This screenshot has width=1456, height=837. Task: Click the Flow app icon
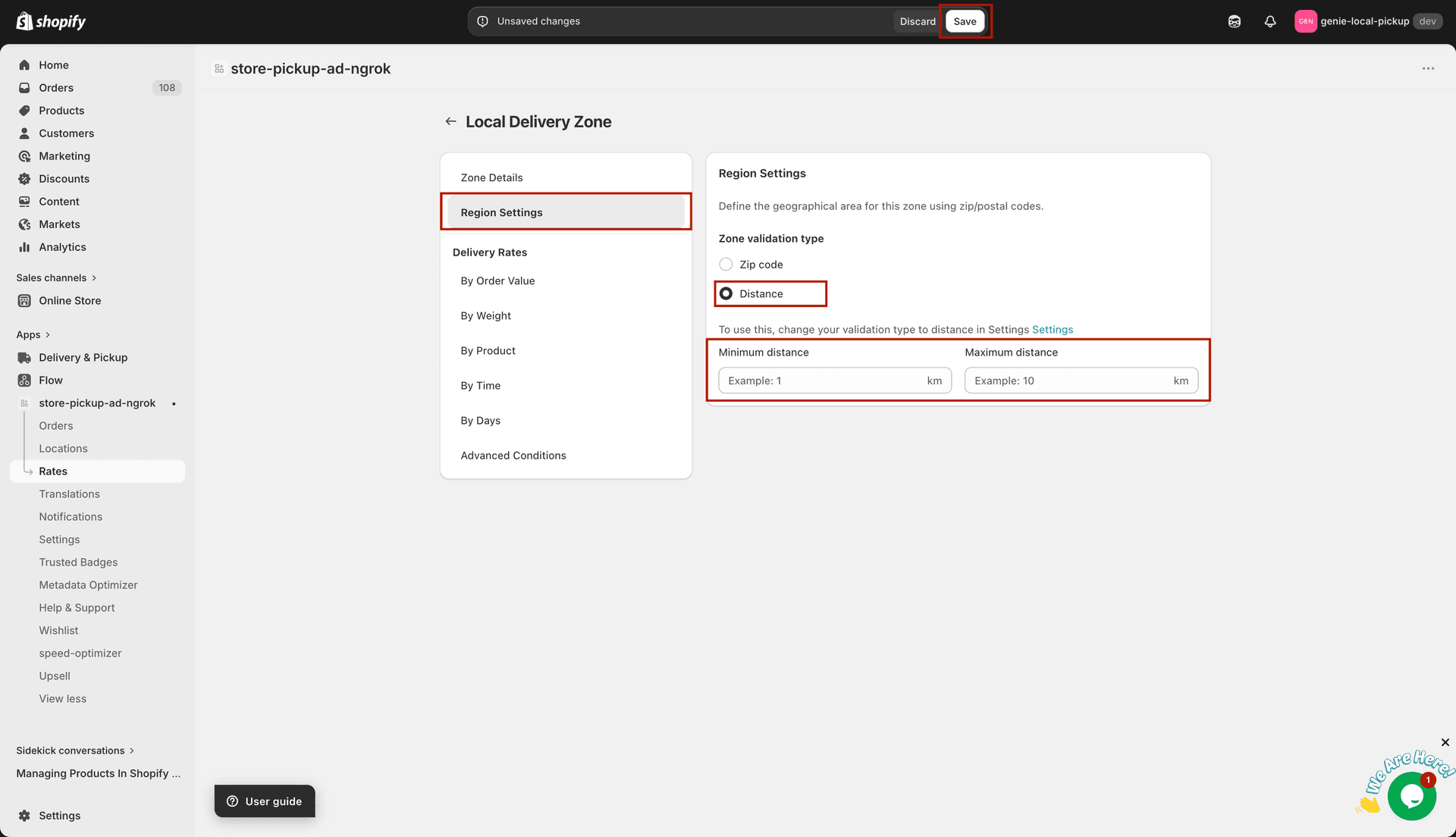point(24,381)
